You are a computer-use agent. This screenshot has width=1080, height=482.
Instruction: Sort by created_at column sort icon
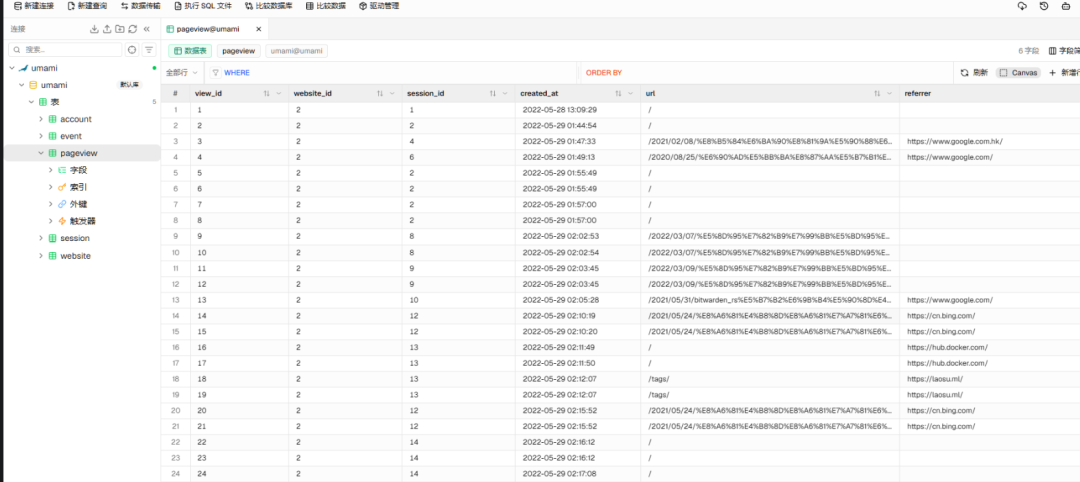click(619, 93)
